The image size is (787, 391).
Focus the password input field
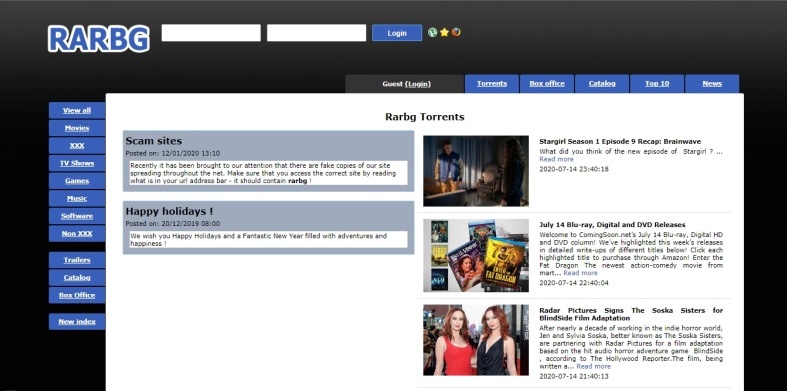point(316,33)
